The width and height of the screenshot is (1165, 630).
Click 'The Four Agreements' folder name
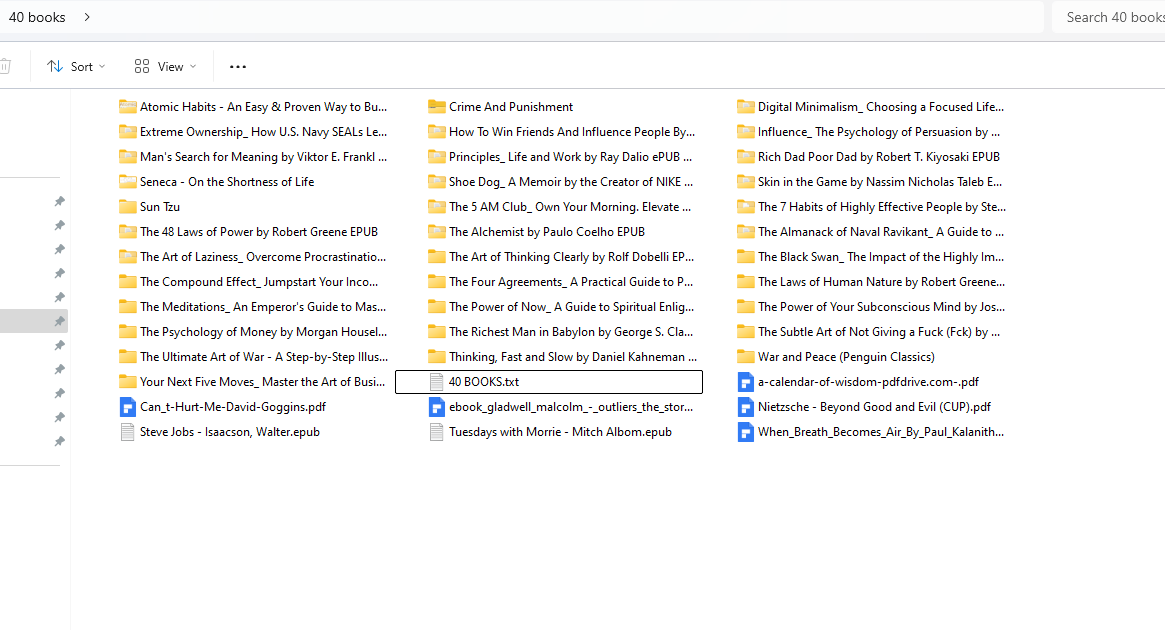click(571, 282)
